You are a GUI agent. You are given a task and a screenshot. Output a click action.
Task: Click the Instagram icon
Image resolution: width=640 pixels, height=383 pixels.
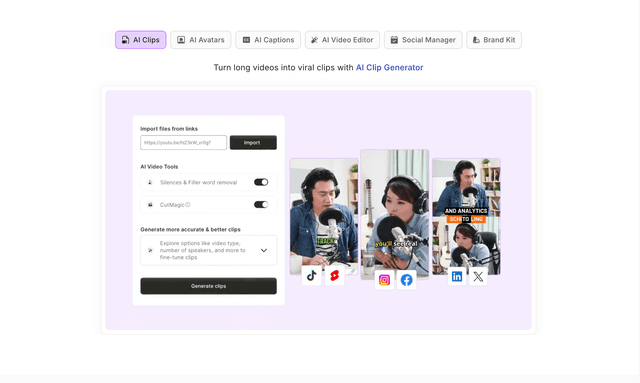click(384, 280)
